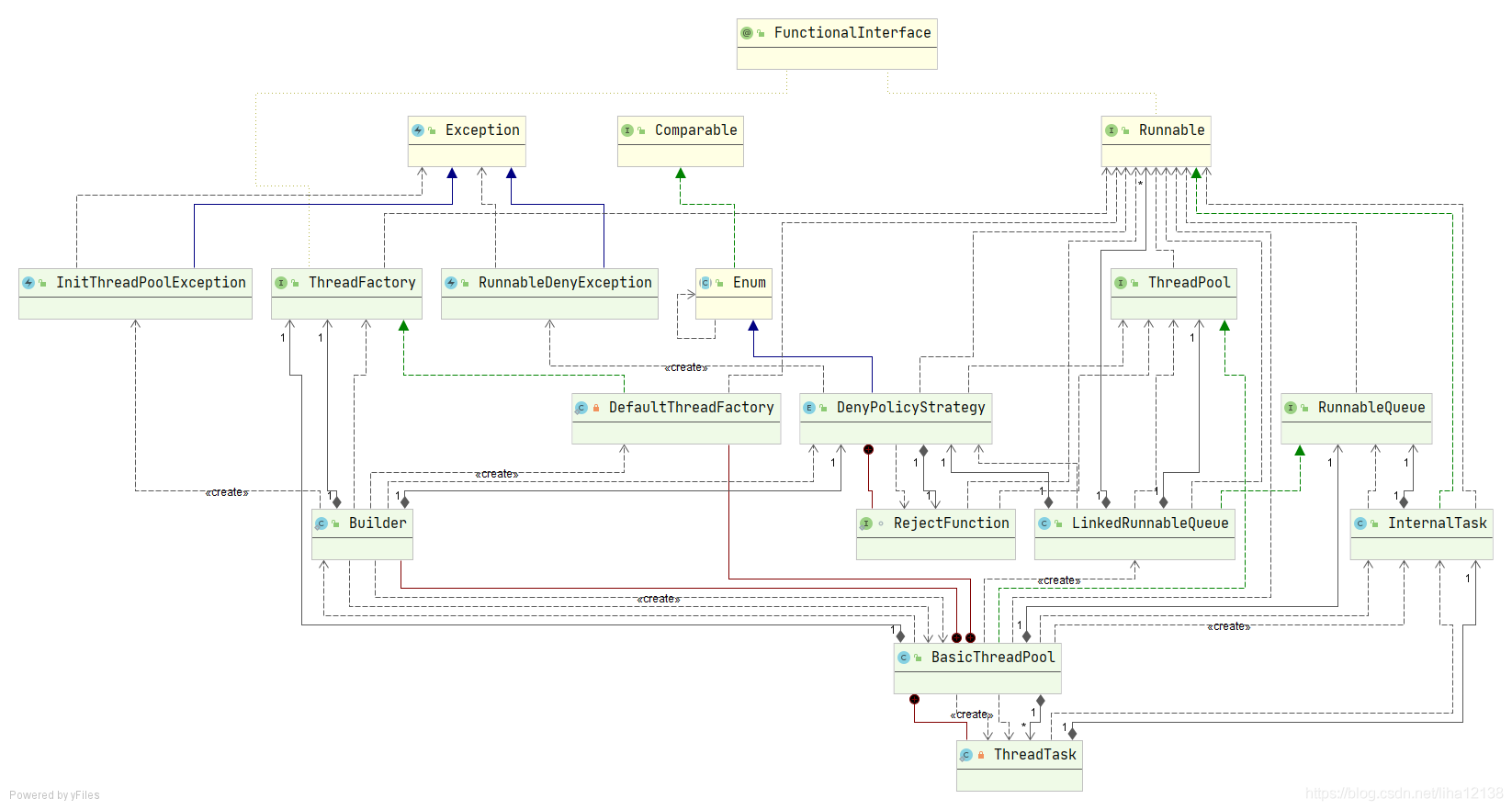
Task: Click the RunnableQueue interface icon
Action: point(1291,408)
